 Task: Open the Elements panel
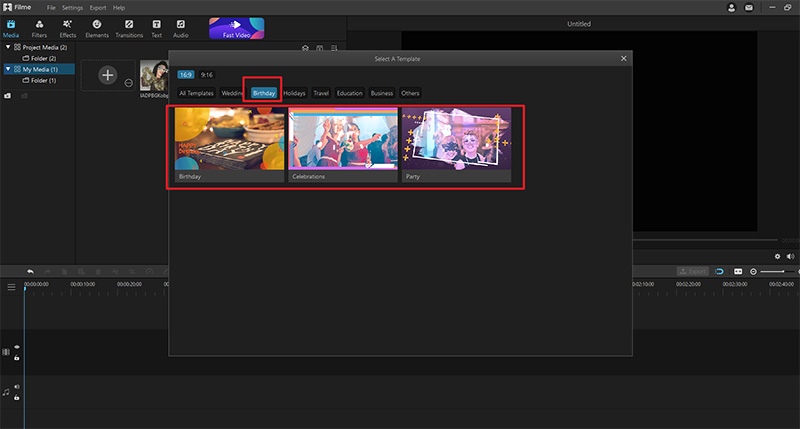click(x=97, y=29)
